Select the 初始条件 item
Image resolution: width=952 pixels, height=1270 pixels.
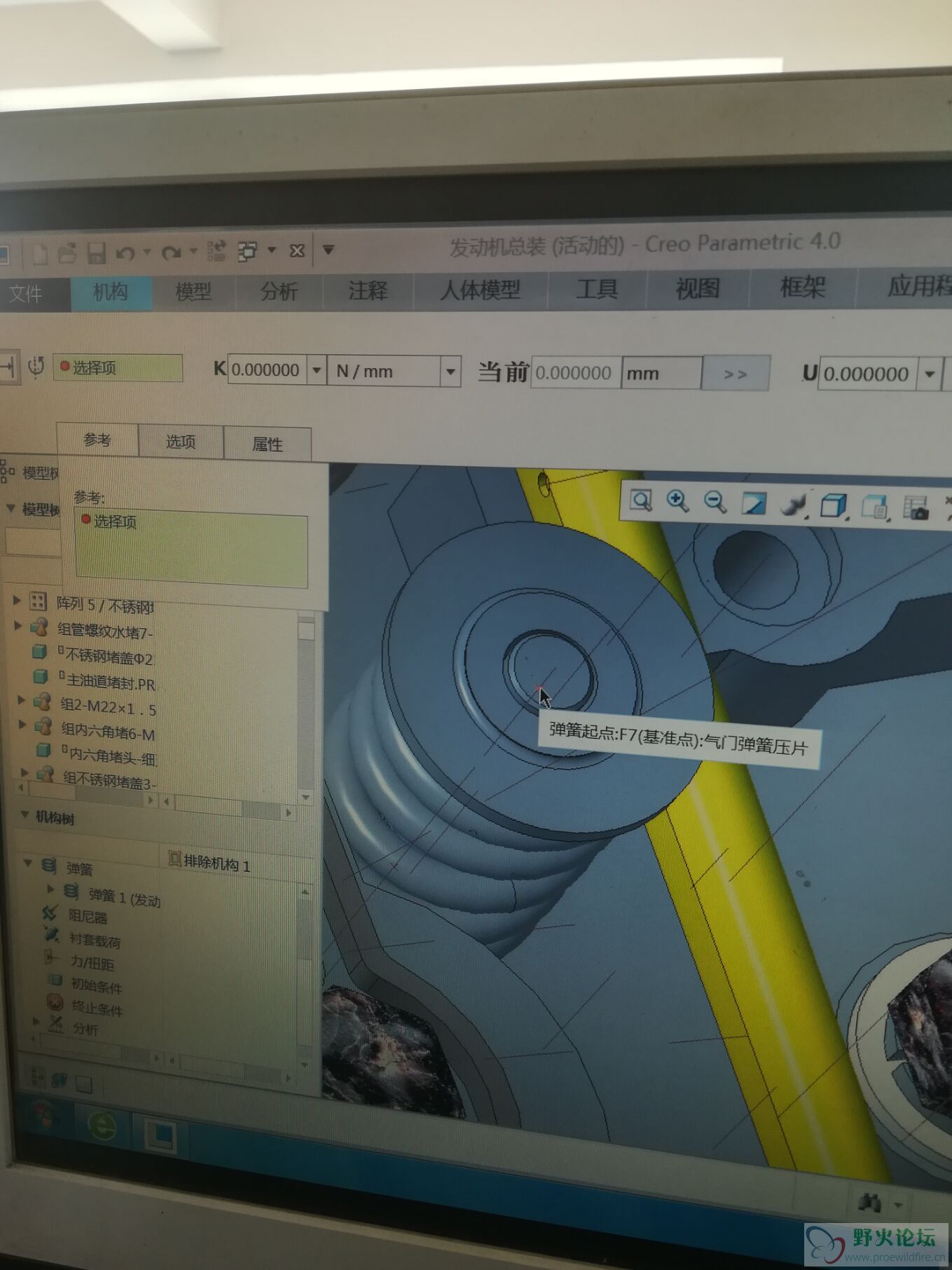pos(96,985)
